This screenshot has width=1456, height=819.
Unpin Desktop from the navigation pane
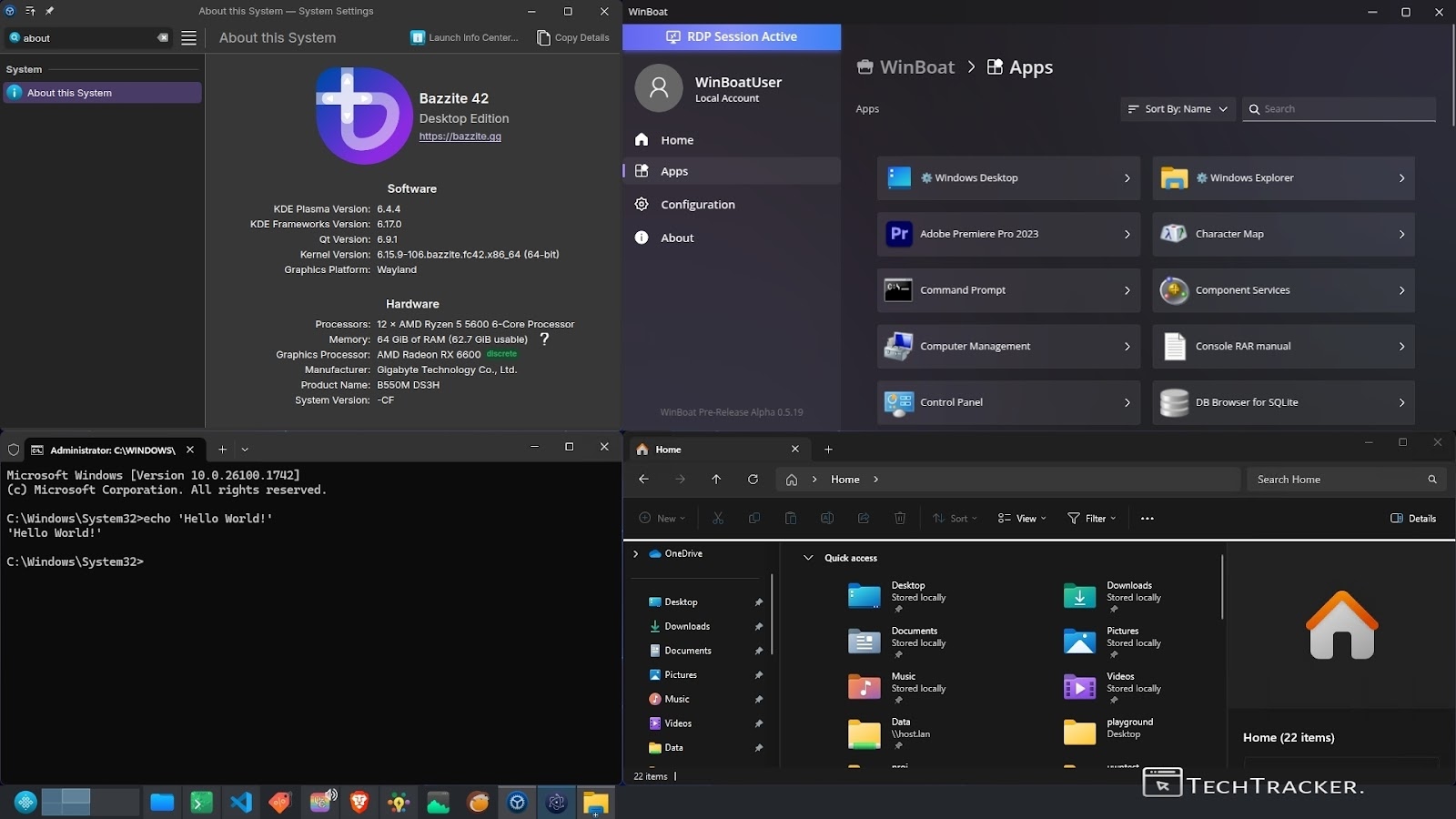758,602
